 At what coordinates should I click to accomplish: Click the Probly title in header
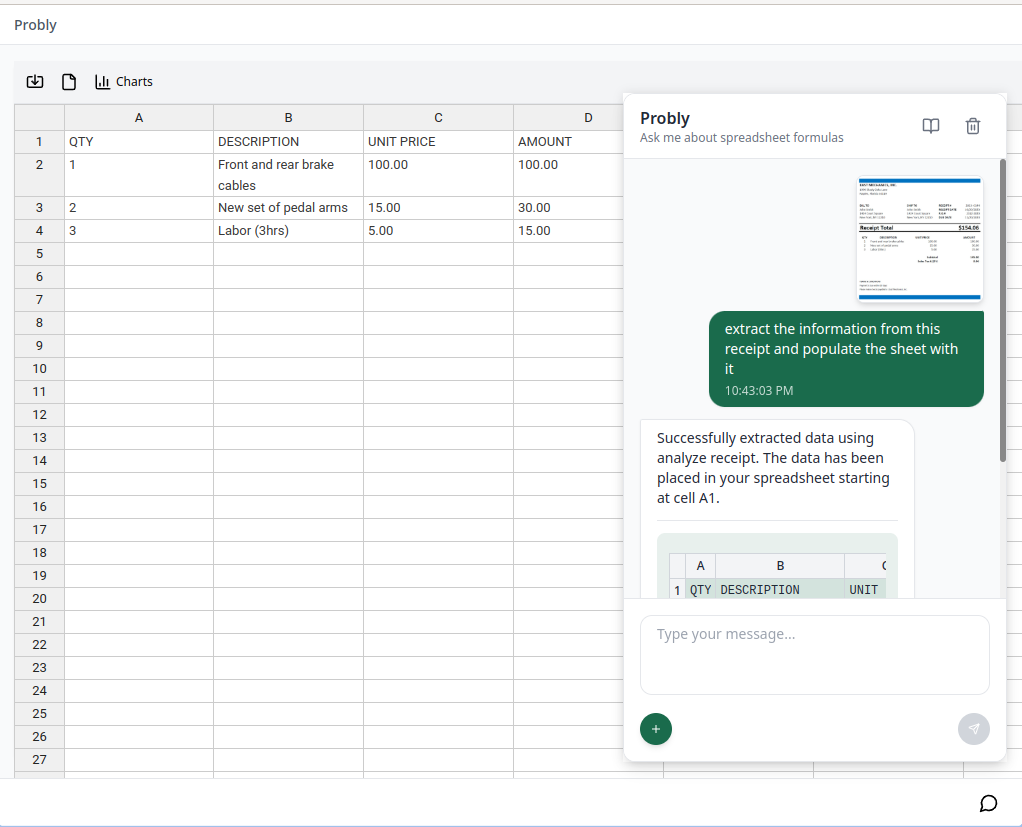pos(35,25)
